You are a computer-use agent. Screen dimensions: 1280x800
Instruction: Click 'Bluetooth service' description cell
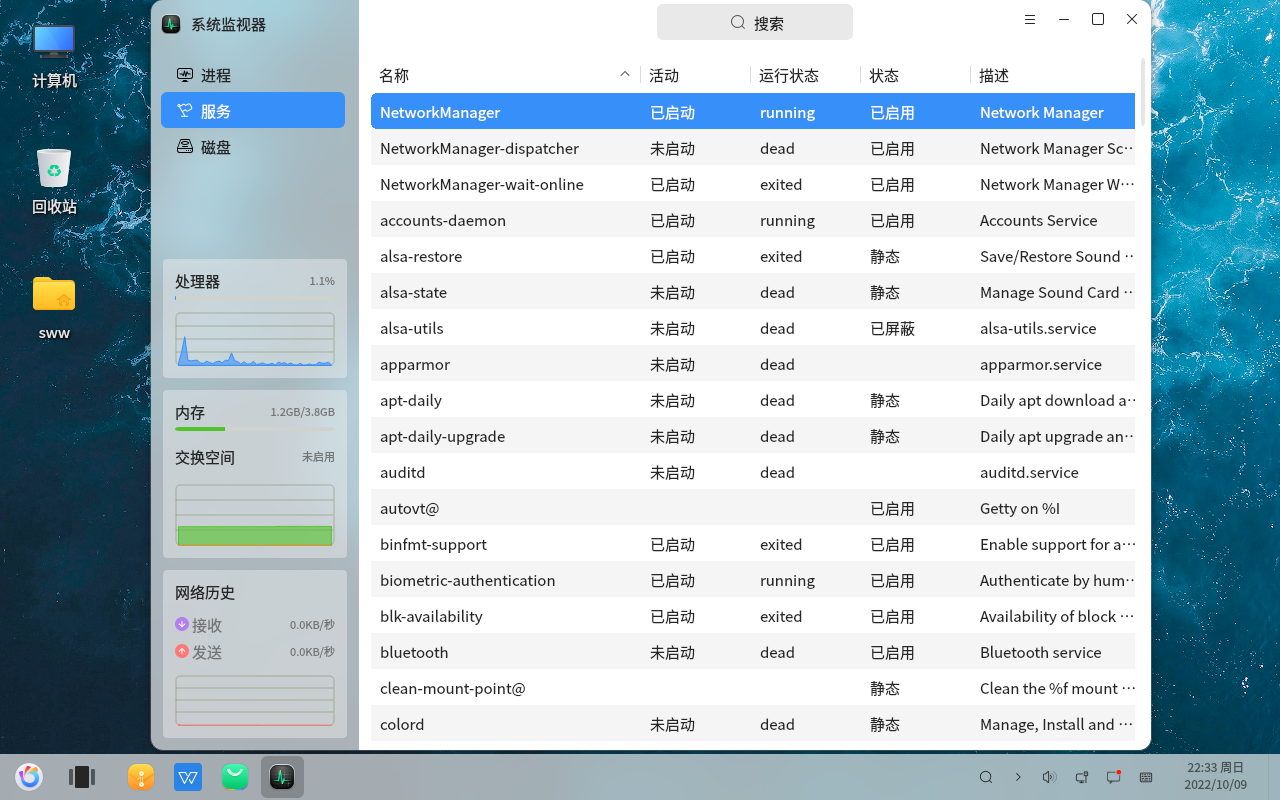[1040, 652]
